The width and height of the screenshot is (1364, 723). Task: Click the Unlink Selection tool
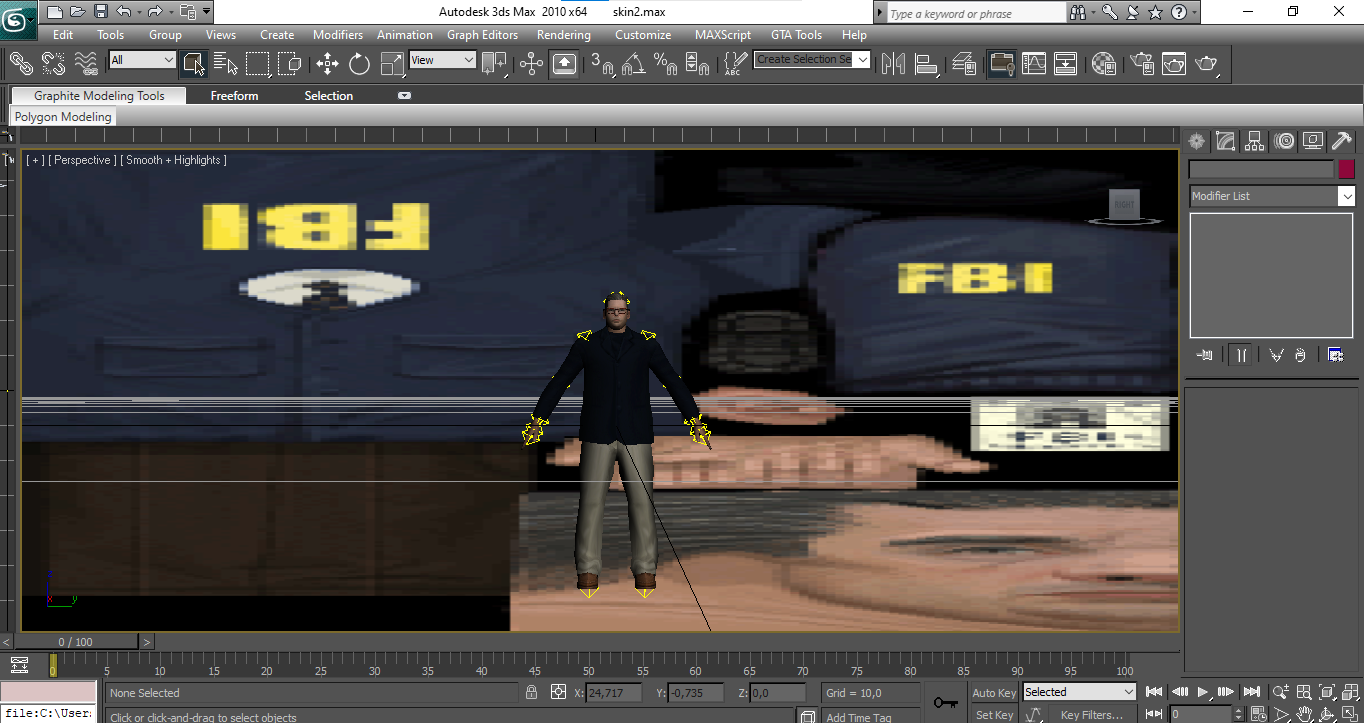(53, 63)
